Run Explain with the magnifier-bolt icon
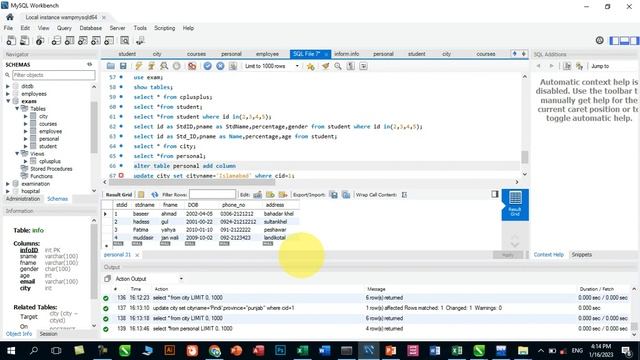This screenshot has height=360, width=640. 164,66
